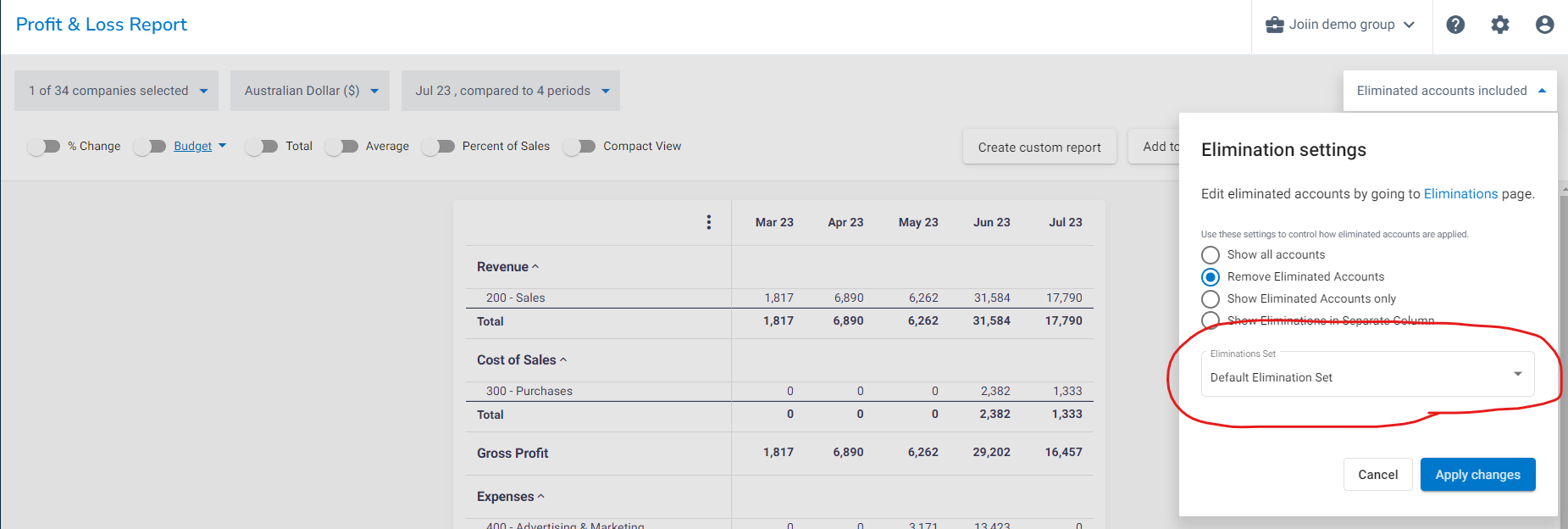Open the Jul 23 period comparison dropdown
Viewport: 1568px width, 529px height.
pos(511,91)
